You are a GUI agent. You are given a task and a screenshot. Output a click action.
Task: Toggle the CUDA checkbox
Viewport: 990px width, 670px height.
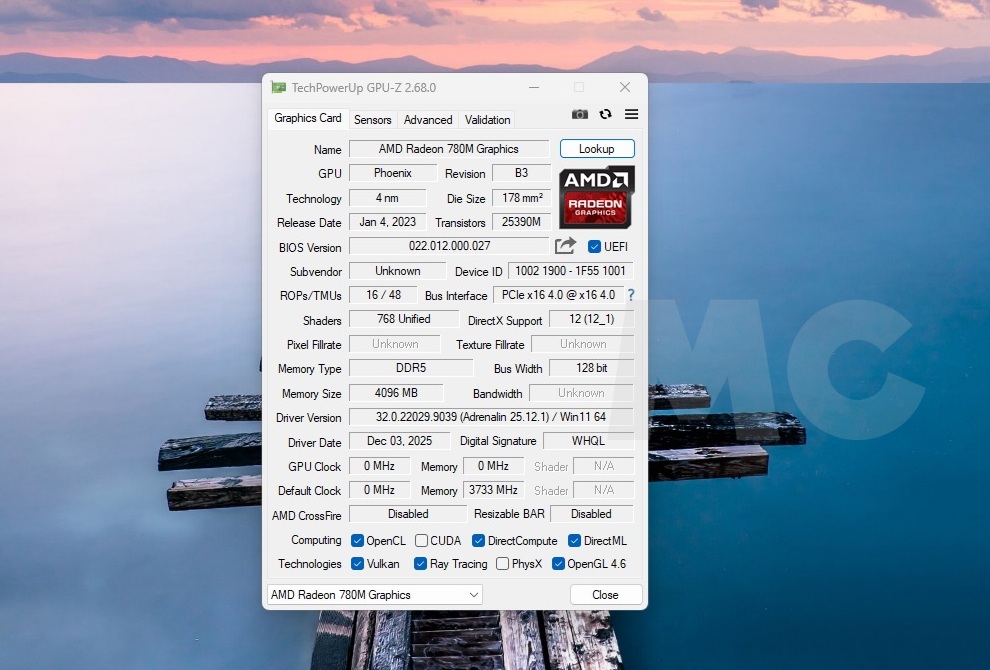(422, 541)
